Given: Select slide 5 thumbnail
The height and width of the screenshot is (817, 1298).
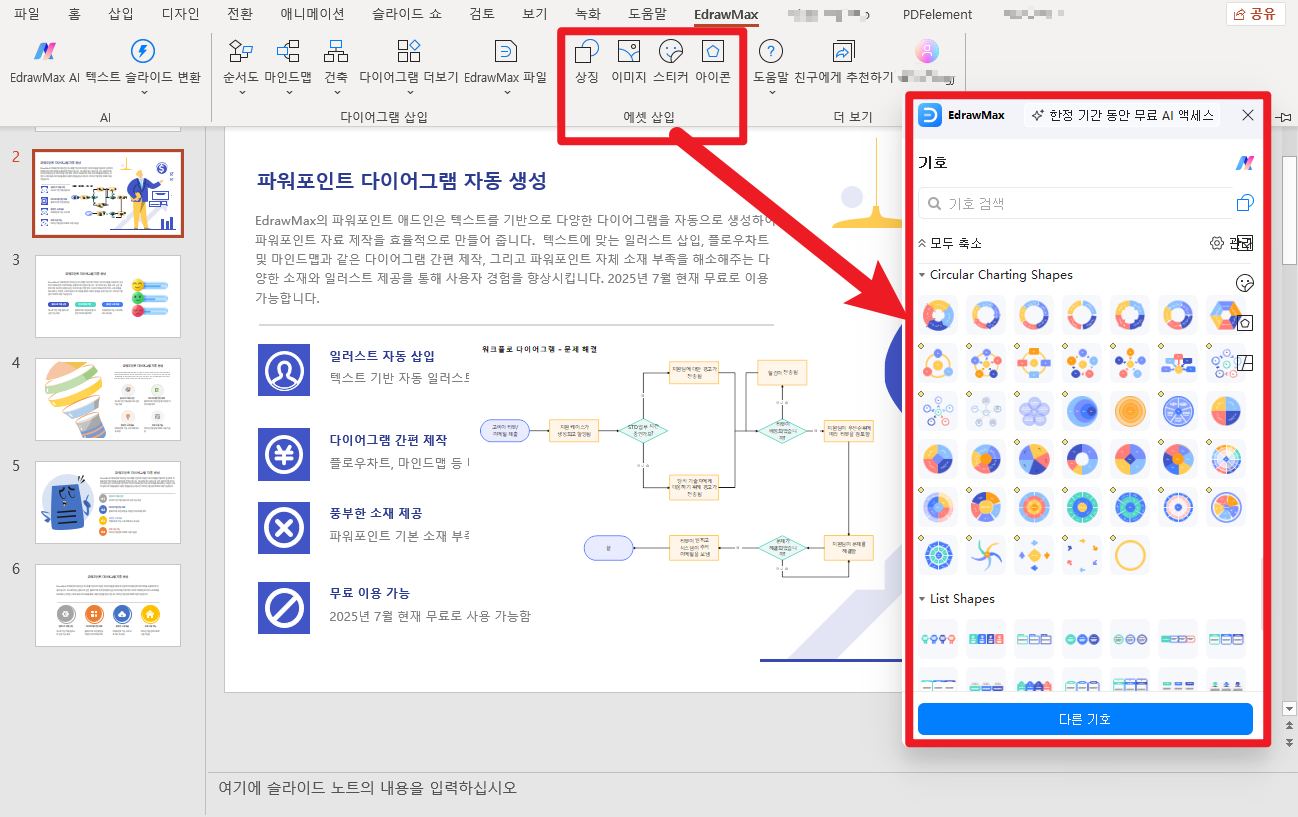Looking at the screenshot, I should [x=108, y=502].
